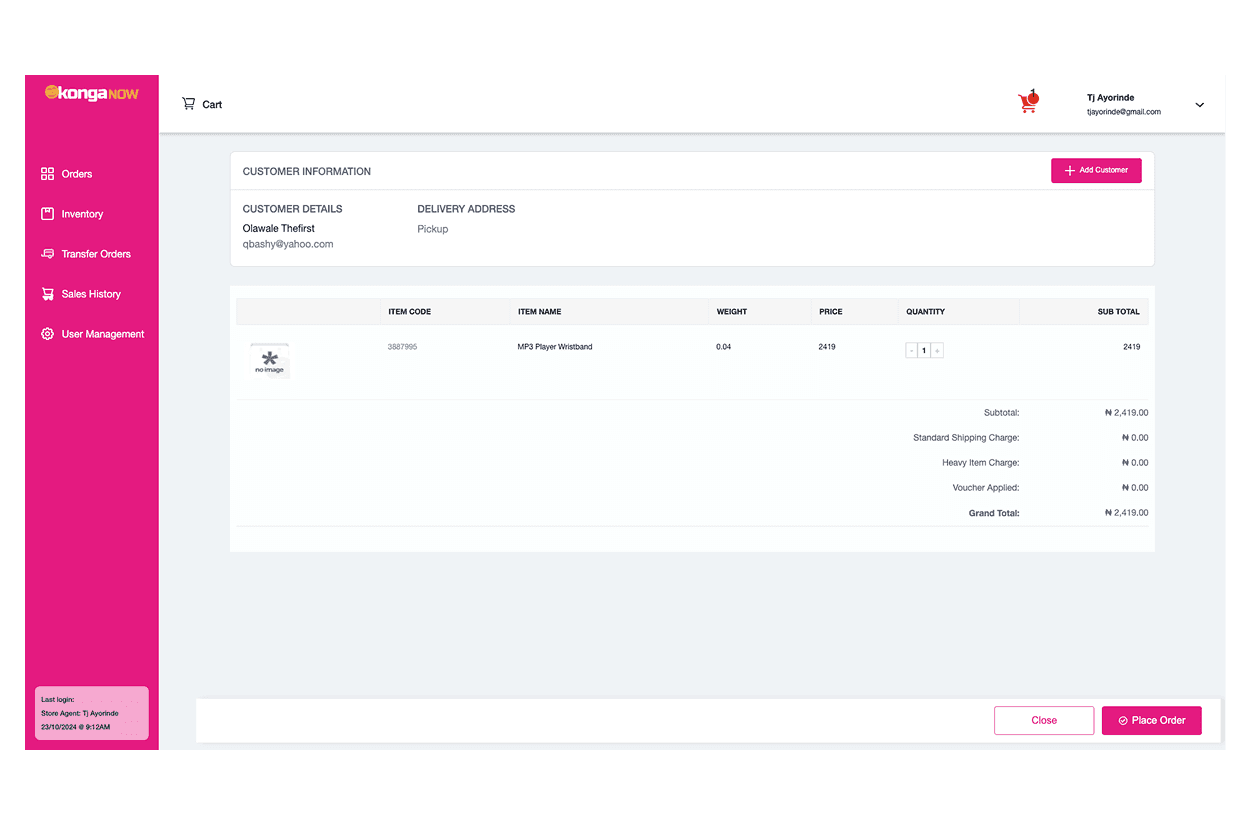Open the Inventory menu label
The image size is (1250, 825).
pos(82,214)
